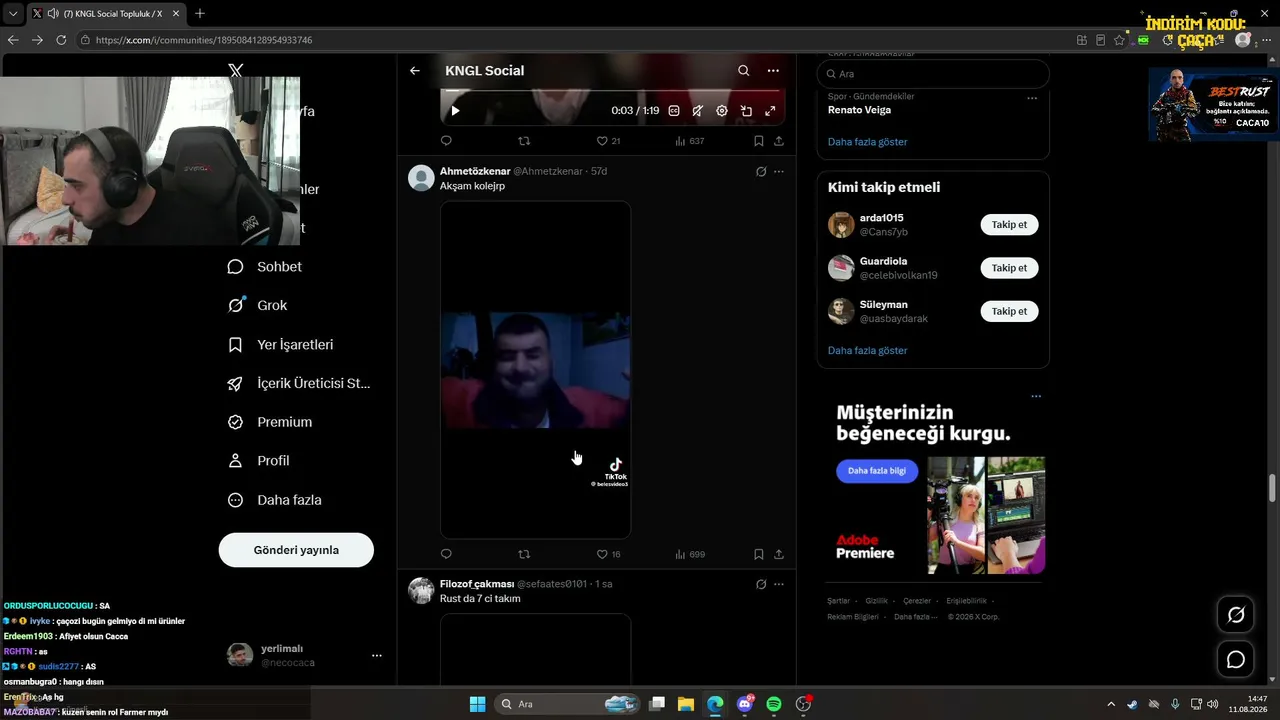
Task: Open trend options for Renato Veiga
Action: coord(1032,97)
